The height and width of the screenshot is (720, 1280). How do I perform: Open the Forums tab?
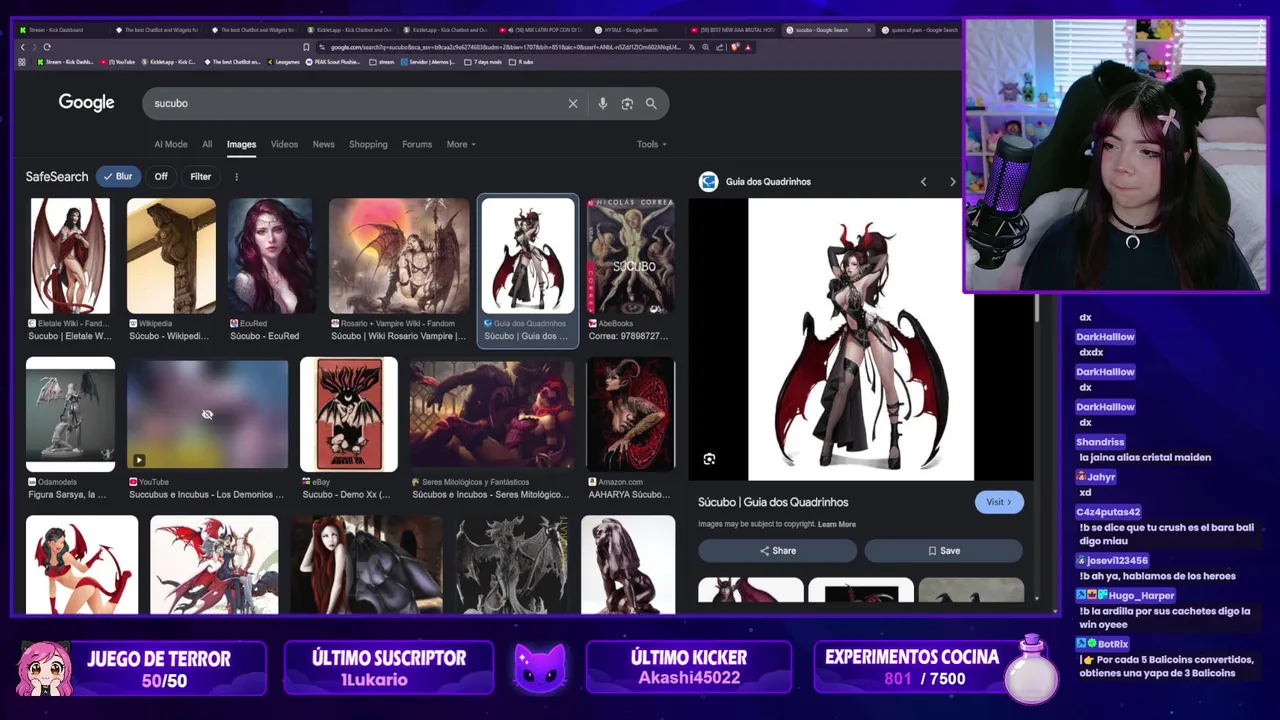[x=417, y=144]
